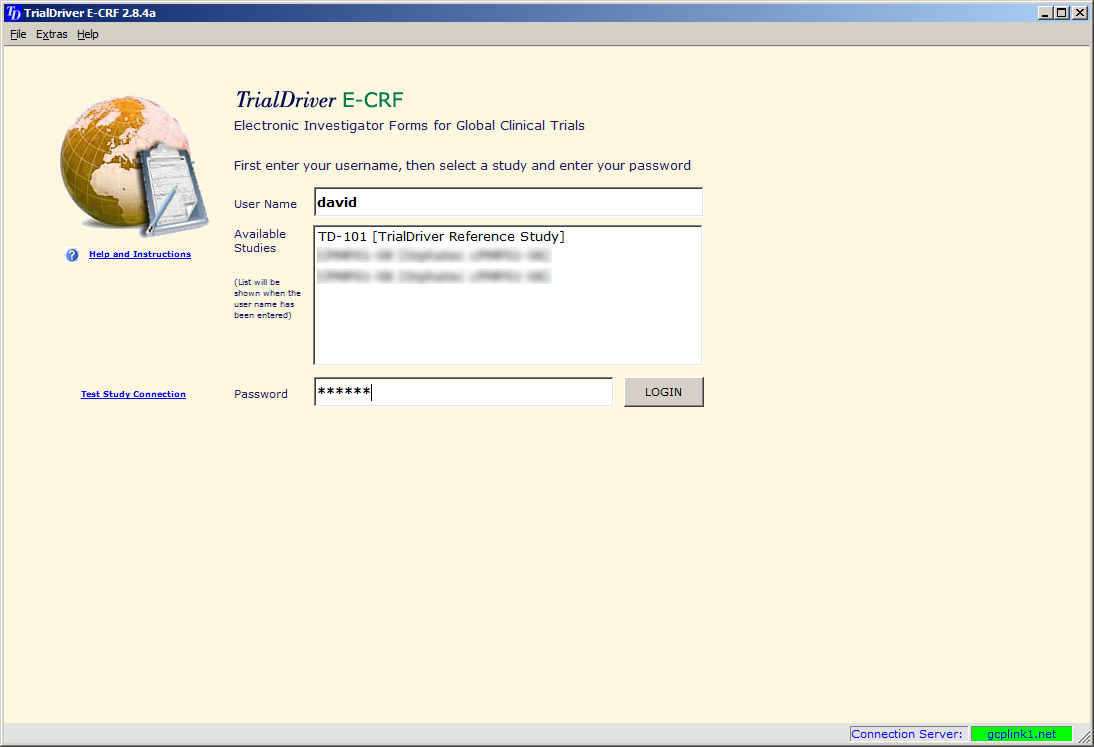
Task: Click the window resize grip corner
Action: tap(1084, 737)
